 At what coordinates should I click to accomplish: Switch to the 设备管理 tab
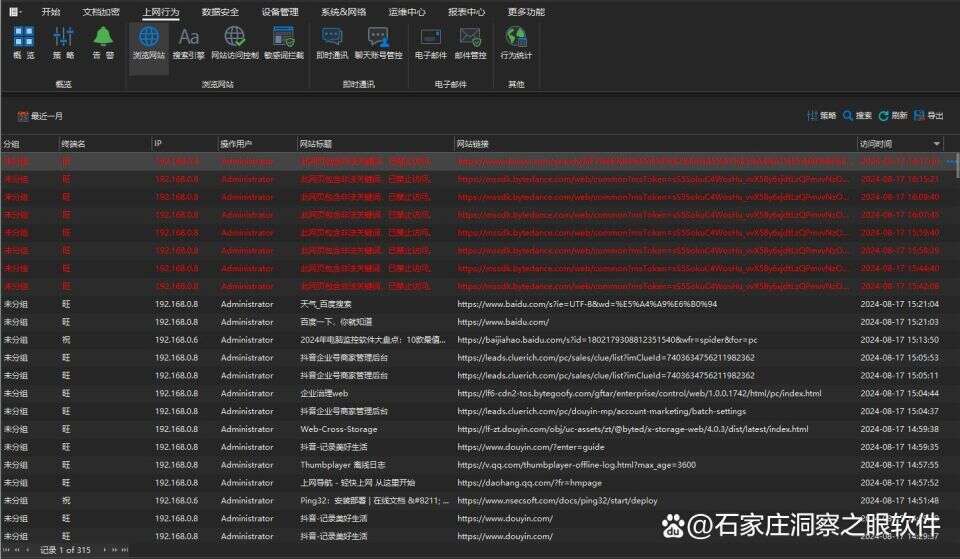point(280,12)
